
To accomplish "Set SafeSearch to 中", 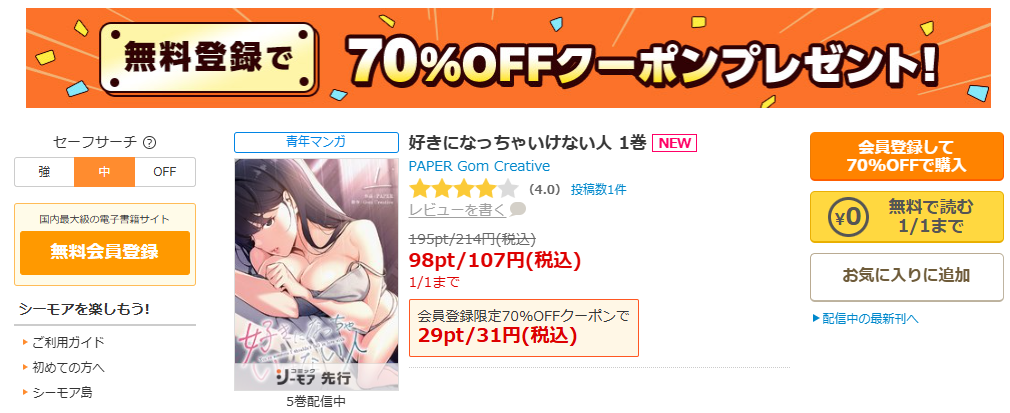I will [104, 172].
